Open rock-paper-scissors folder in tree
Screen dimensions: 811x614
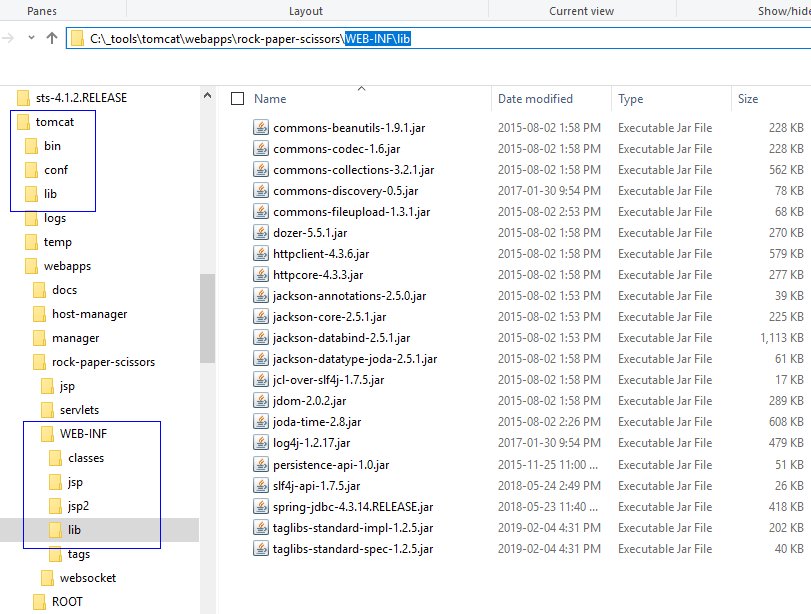pyautogui.click(x=103, y=362)
